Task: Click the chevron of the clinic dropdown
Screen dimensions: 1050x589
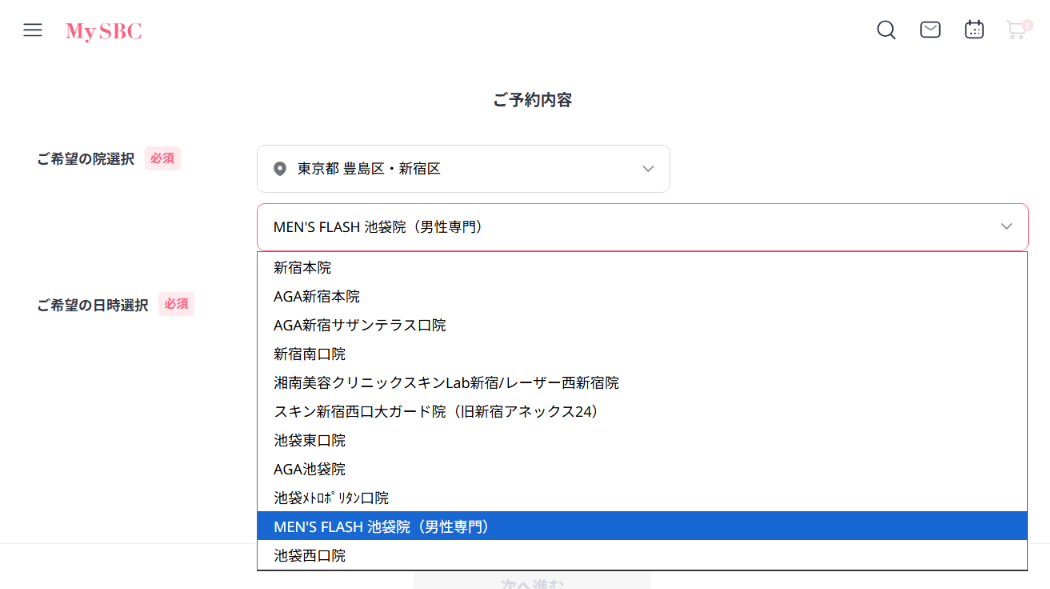Action: (1006, 227)
